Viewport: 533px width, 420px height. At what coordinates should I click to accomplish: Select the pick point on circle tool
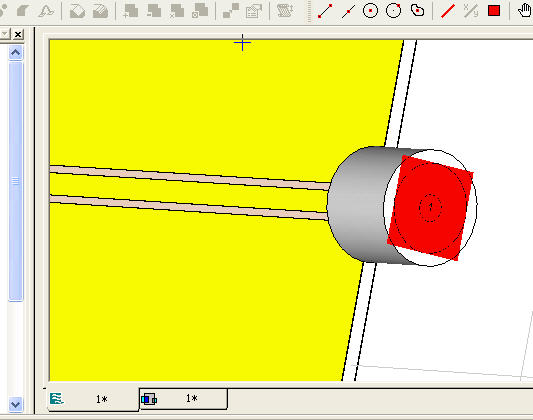[394, 11]
